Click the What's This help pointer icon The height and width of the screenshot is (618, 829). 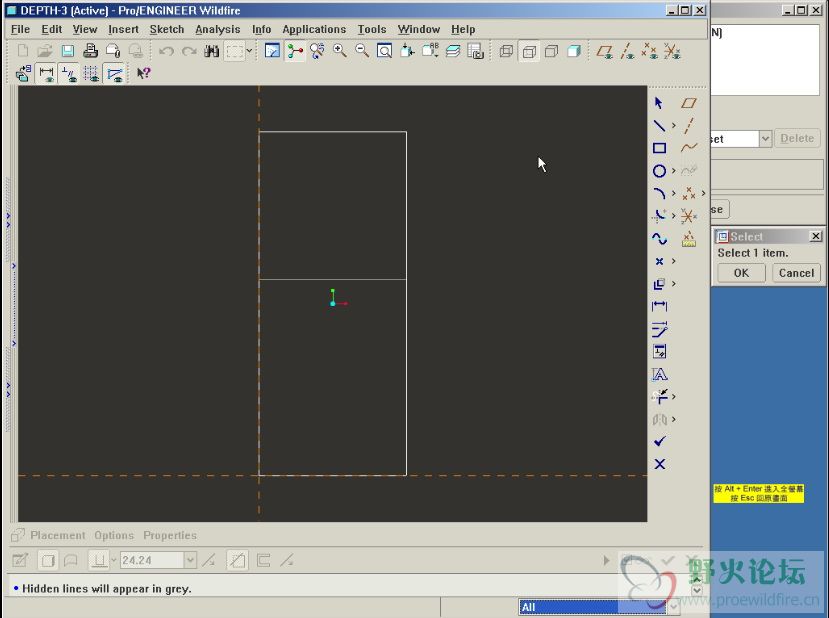pyautogui.click(x=143, y=73)
